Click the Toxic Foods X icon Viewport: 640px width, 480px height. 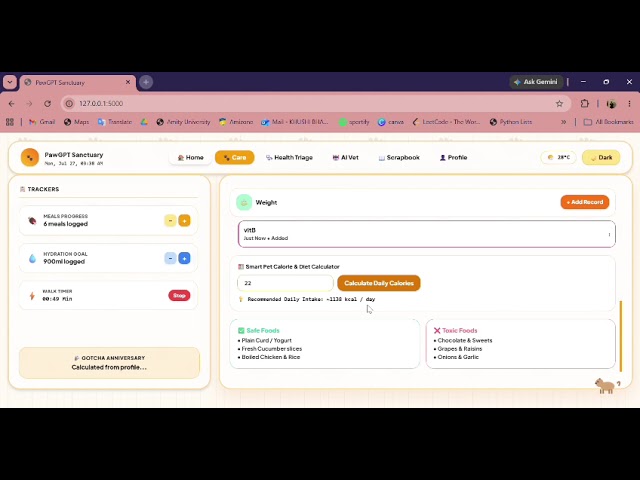click(437, 331)
